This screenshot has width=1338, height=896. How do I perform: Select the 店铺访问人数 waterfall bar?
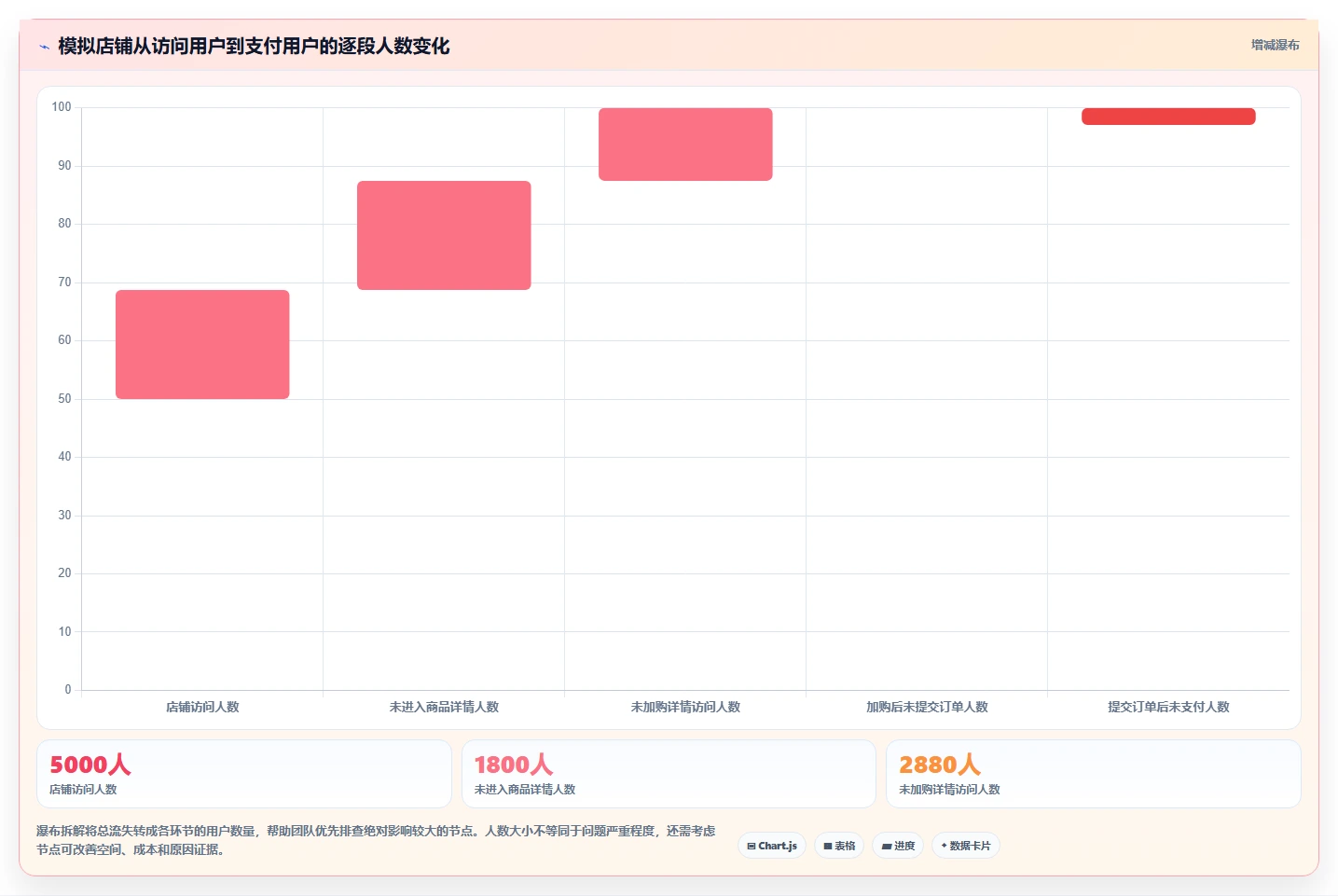pos(202,344)
